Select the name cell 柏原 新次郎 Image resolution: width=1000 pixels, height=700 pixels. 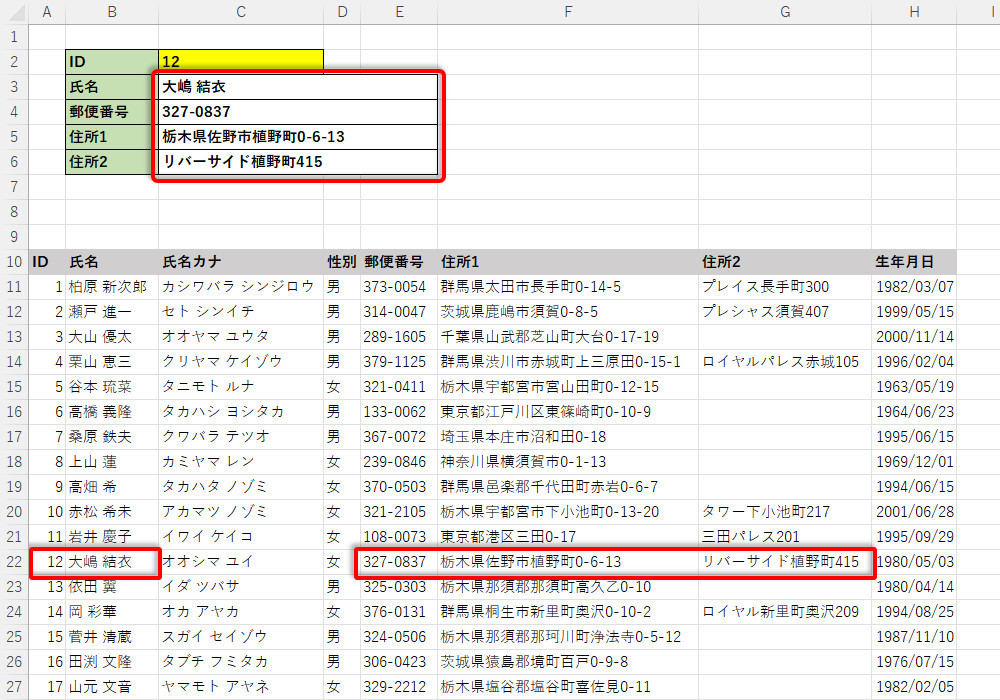click(x=111, y=287)
